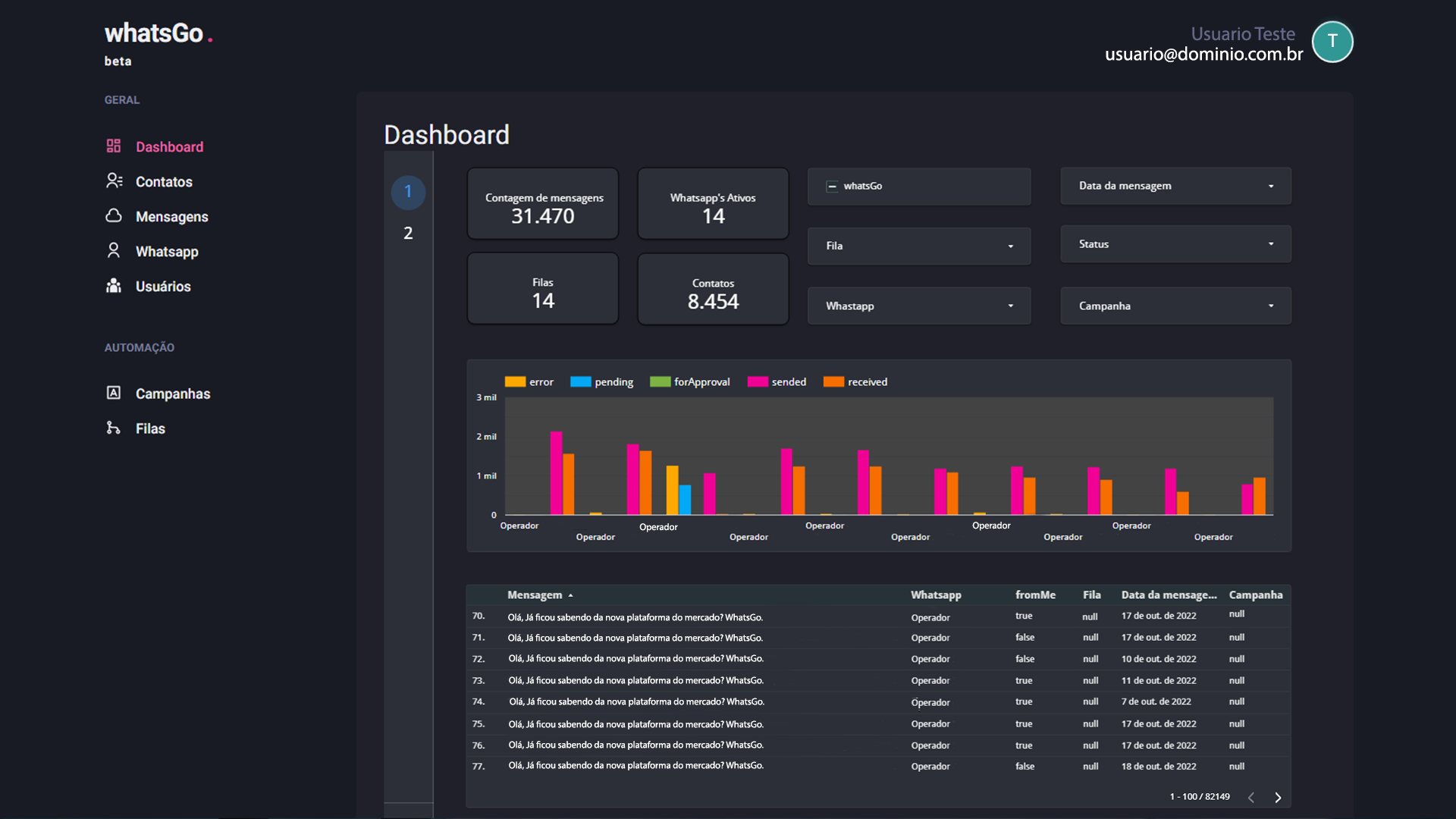
Task: Switch to dashboard page 1
Action: coord(408,192)
